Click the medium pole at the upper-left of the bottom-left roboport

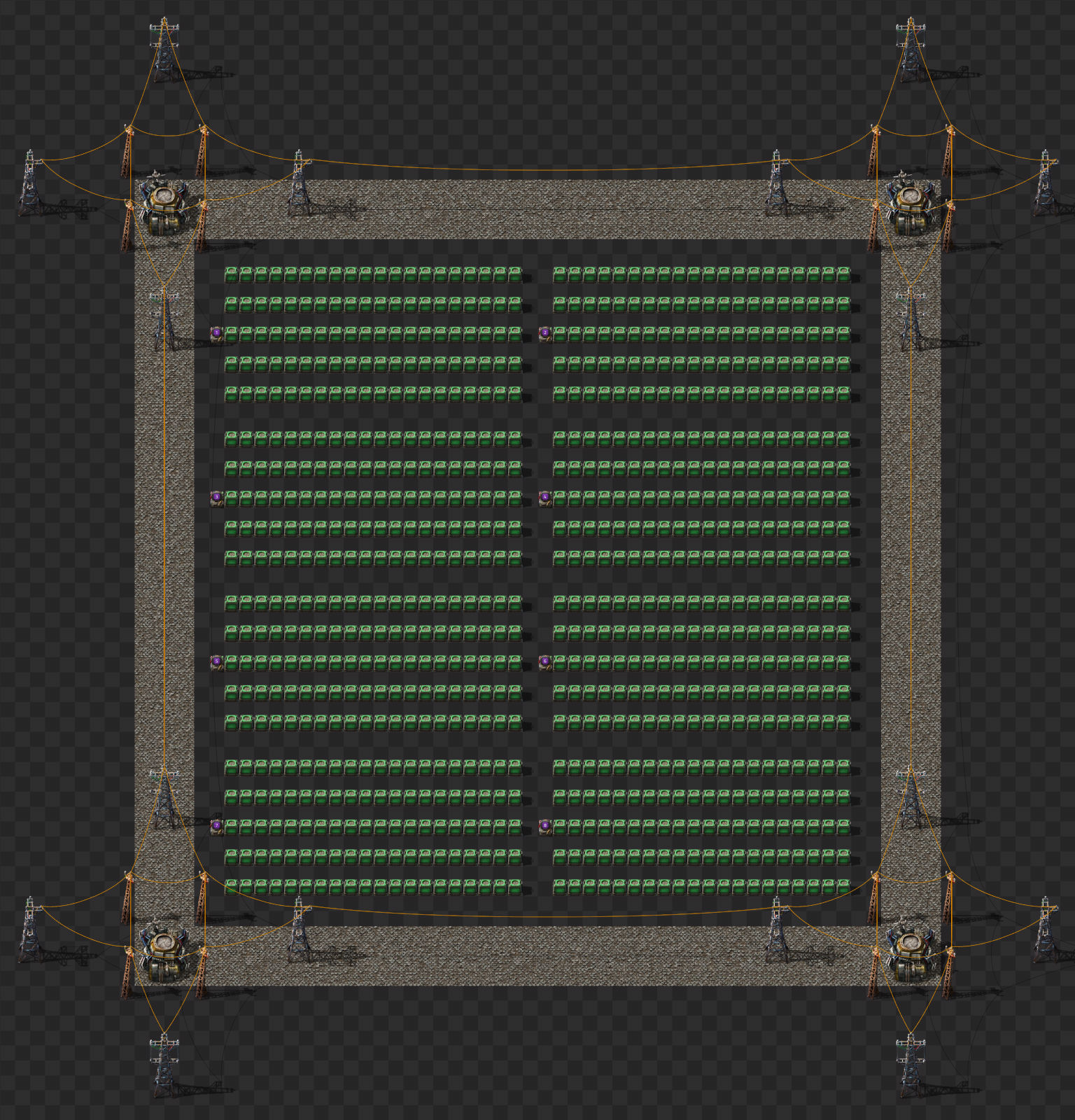(x=127, y=897)
